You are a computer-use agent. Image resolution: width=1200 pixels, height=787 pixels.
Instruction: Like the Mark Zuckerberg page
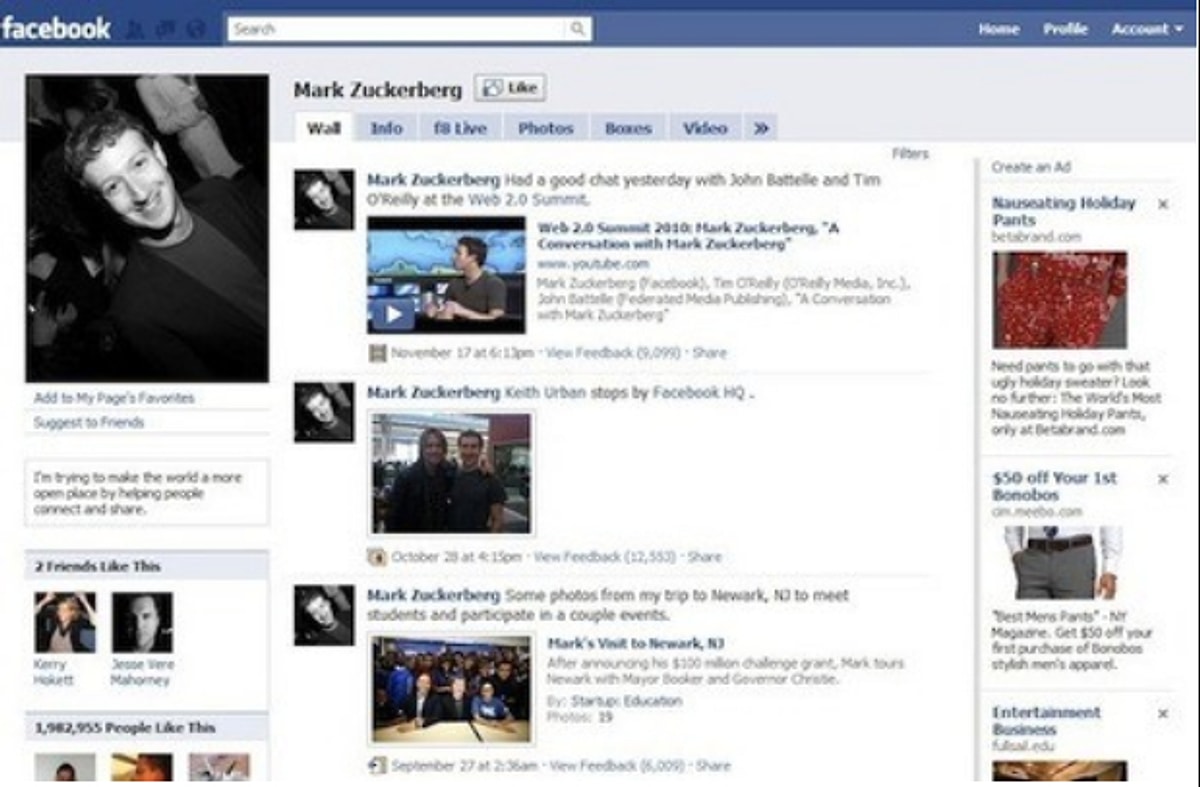click(x=510, y=88)
